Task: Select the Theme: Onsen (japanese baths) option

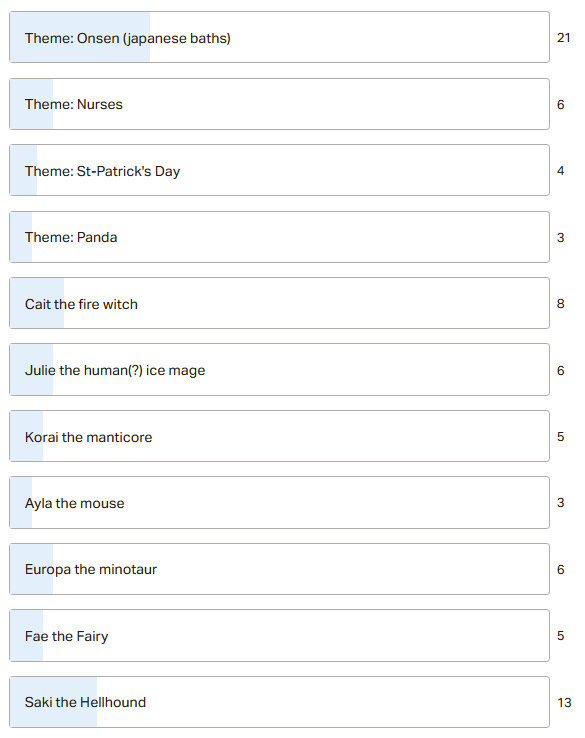Action: [x=280, y=37]
